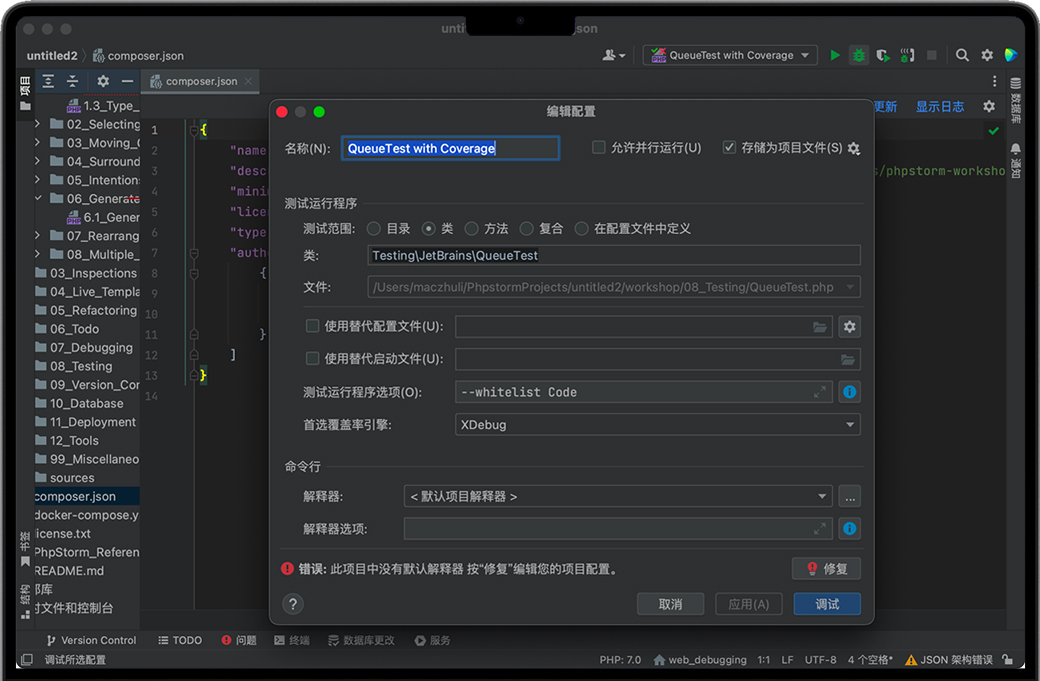Image resolution: width=1040 pixels, height=681 pixels.
Task: Open interpreter settings with the ellipsis button
Action: pos(849,496)
